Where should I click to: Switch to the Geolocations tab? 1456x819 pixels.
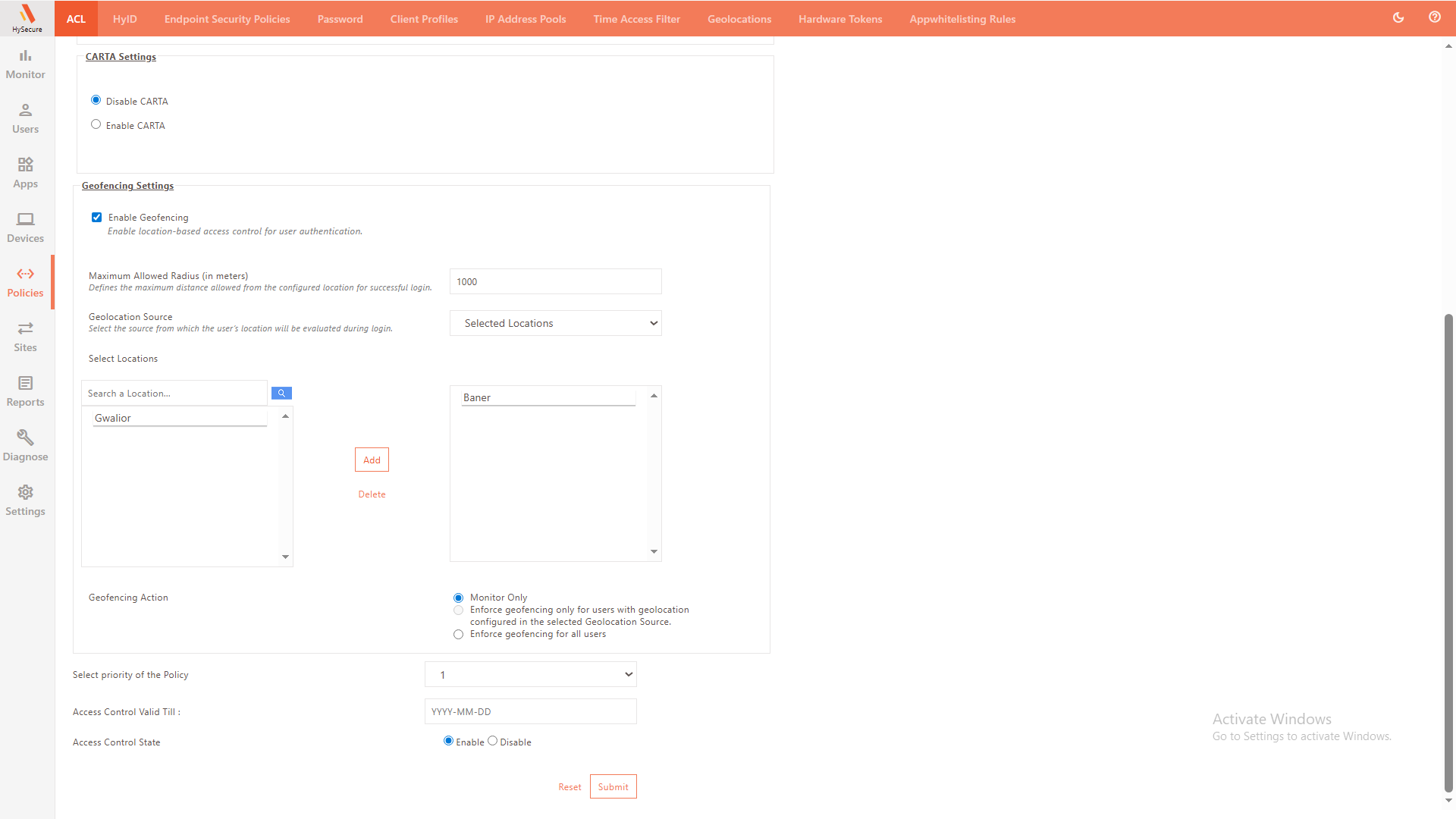click(x=739, y=19)
